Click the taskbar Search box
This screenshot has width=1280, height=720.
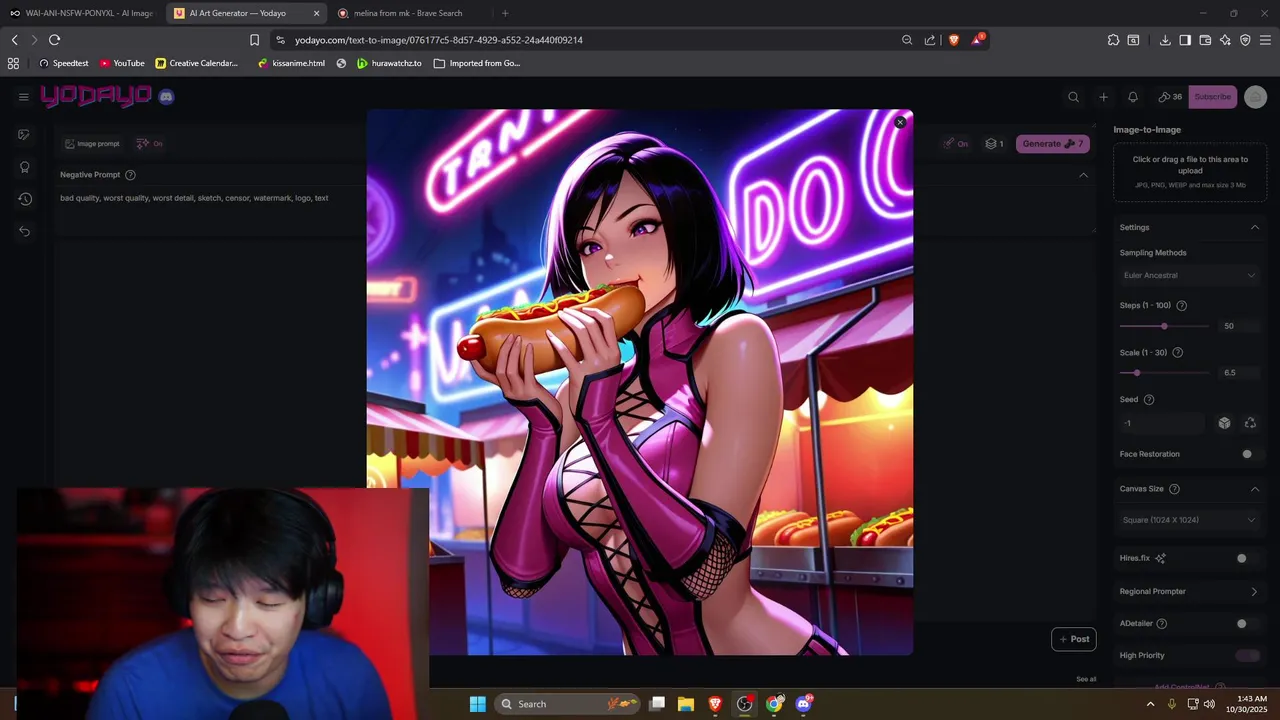click(x=567, y=704)
